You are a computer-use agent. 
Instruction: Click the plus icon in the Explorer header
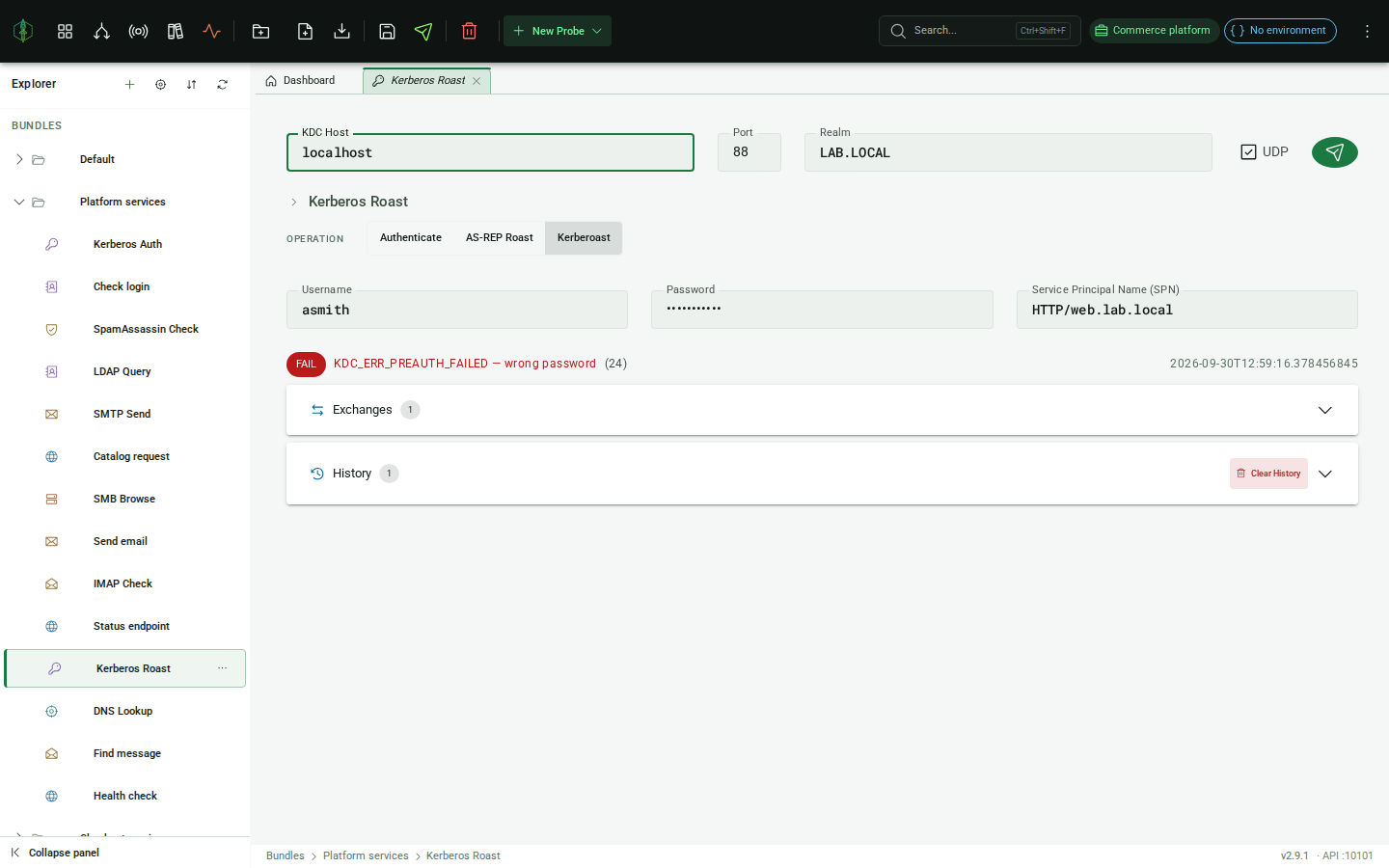(129, 84)
